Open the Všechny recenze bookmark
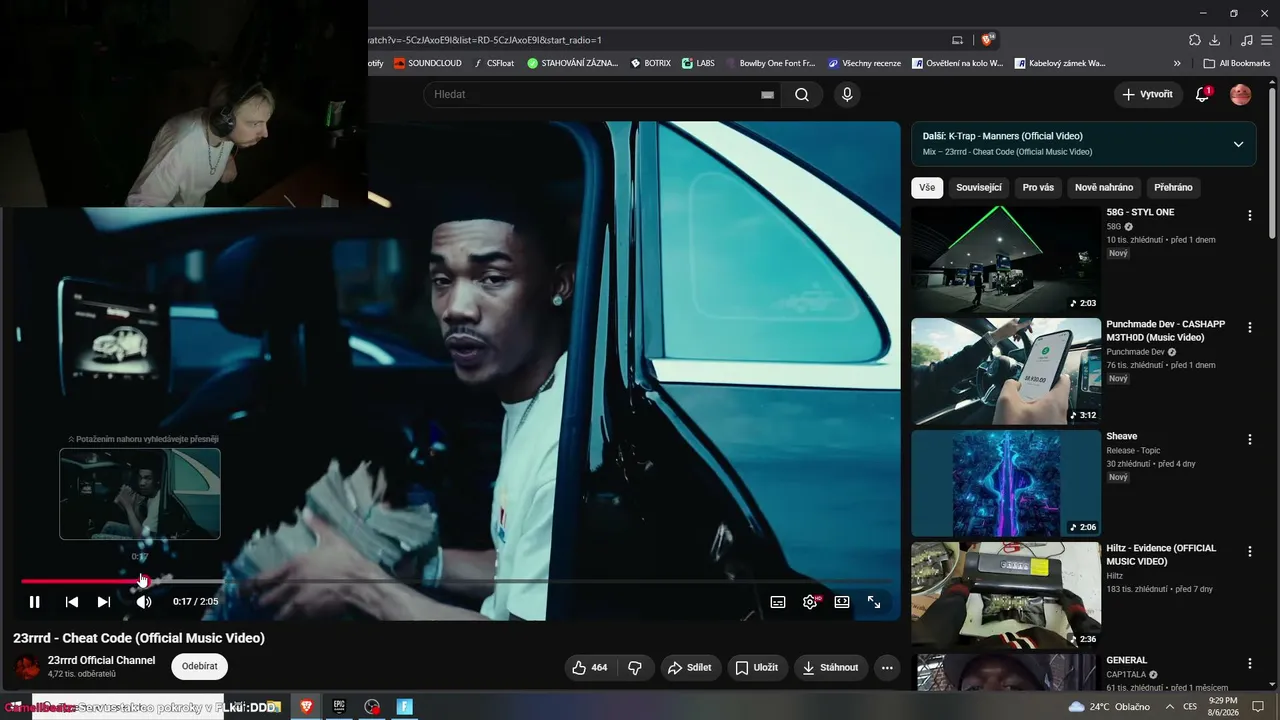1280x720 pixels. (x=864, y=63)
